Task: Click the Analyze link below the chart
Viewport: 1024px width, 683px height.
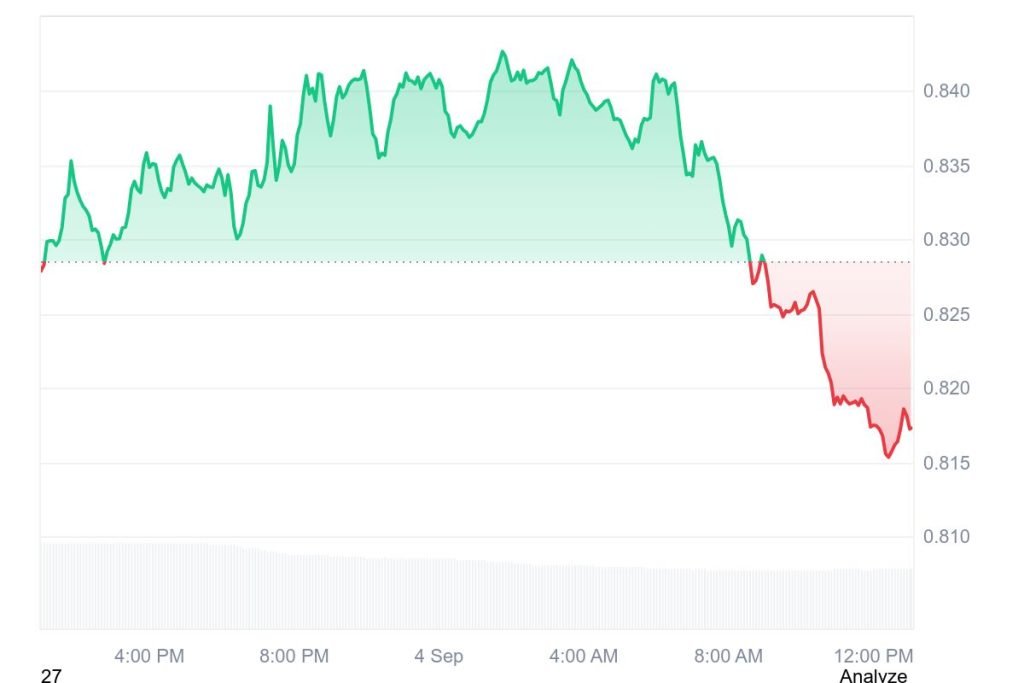Action: (x=873, y=676)
